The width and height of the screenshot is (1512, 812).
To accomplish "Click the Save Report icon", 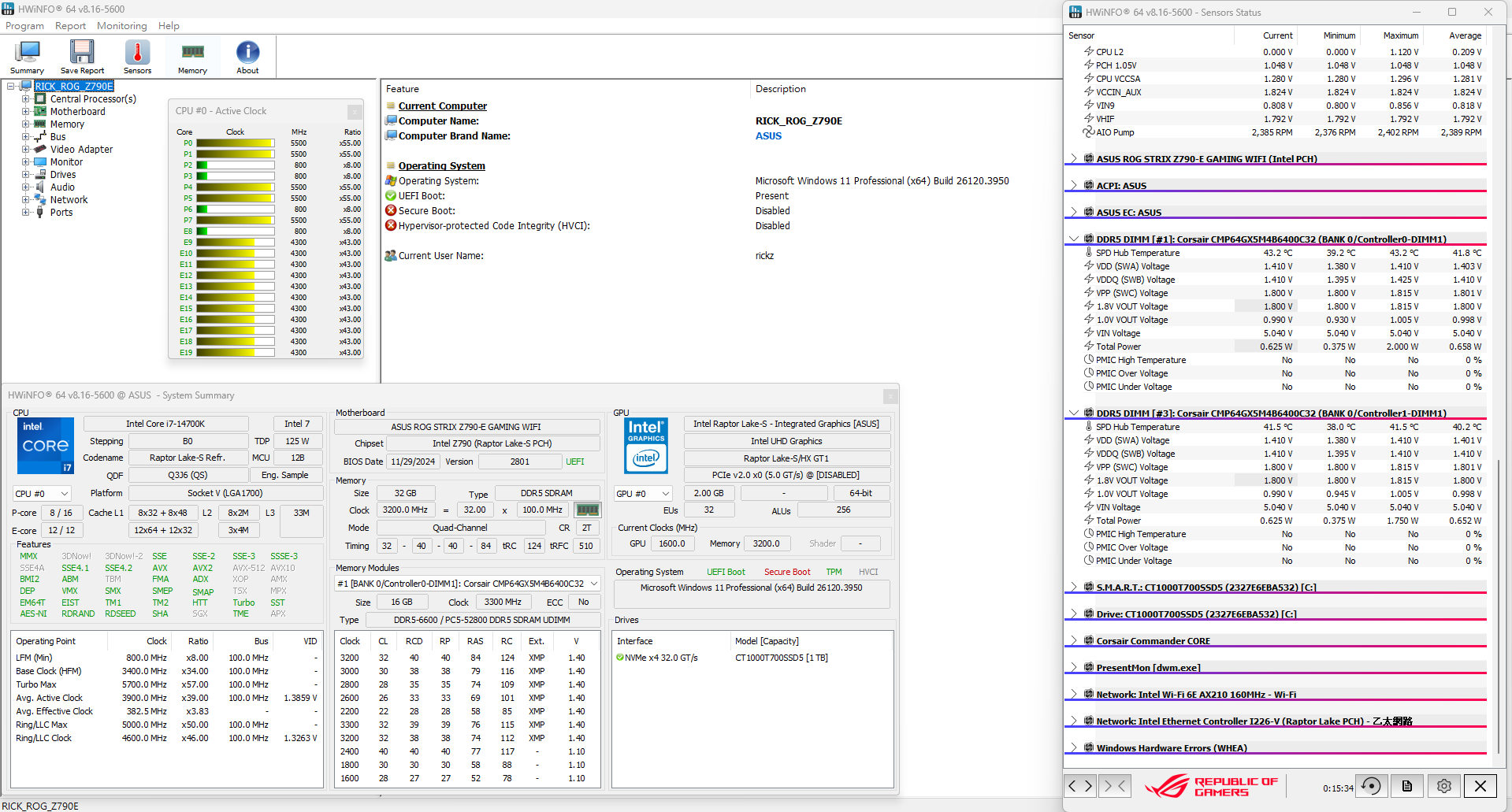I will [x=82, y=57].
